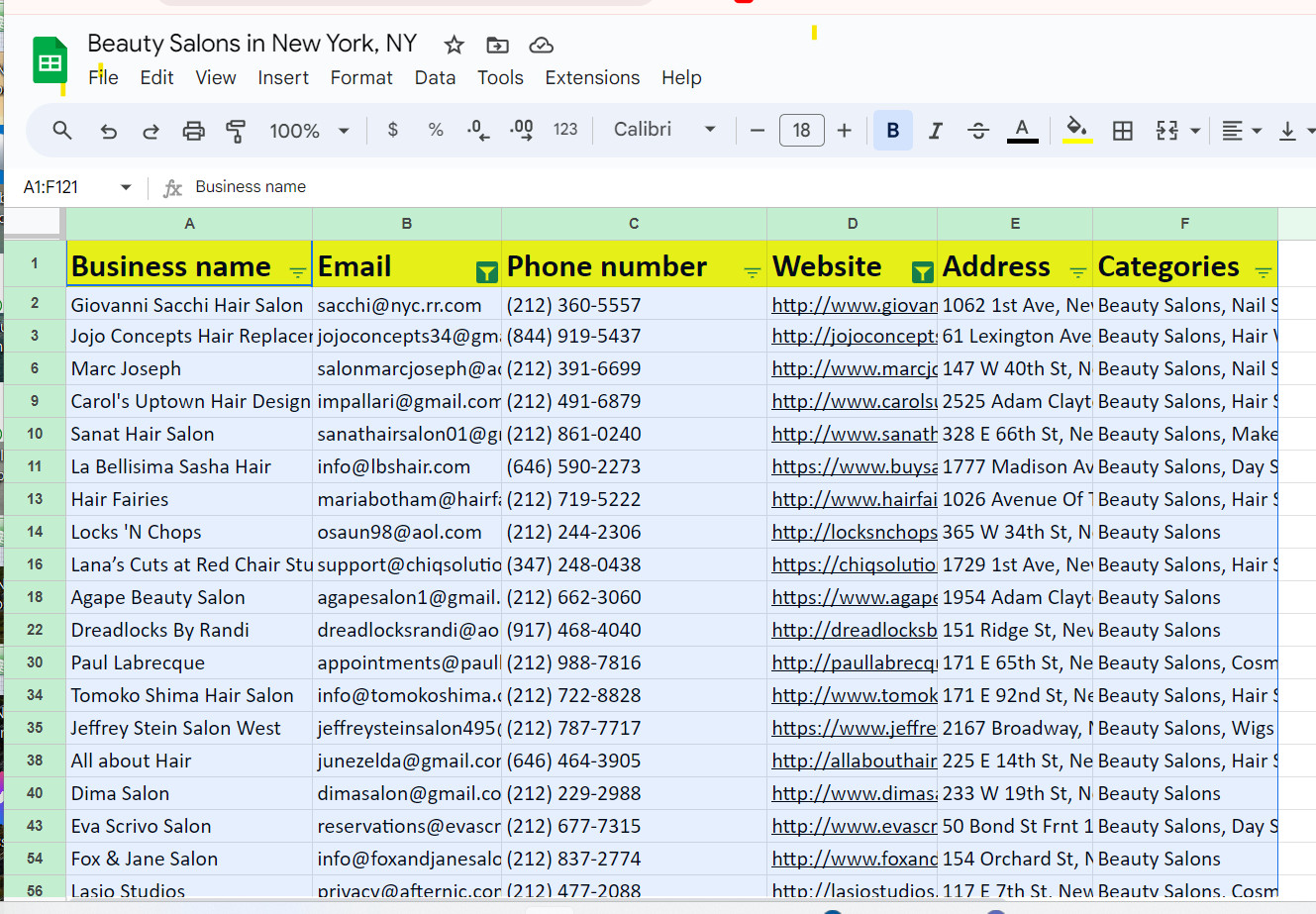Open the Edit menu
Viewport: 1316px width, 914px height.
[156, 77]
